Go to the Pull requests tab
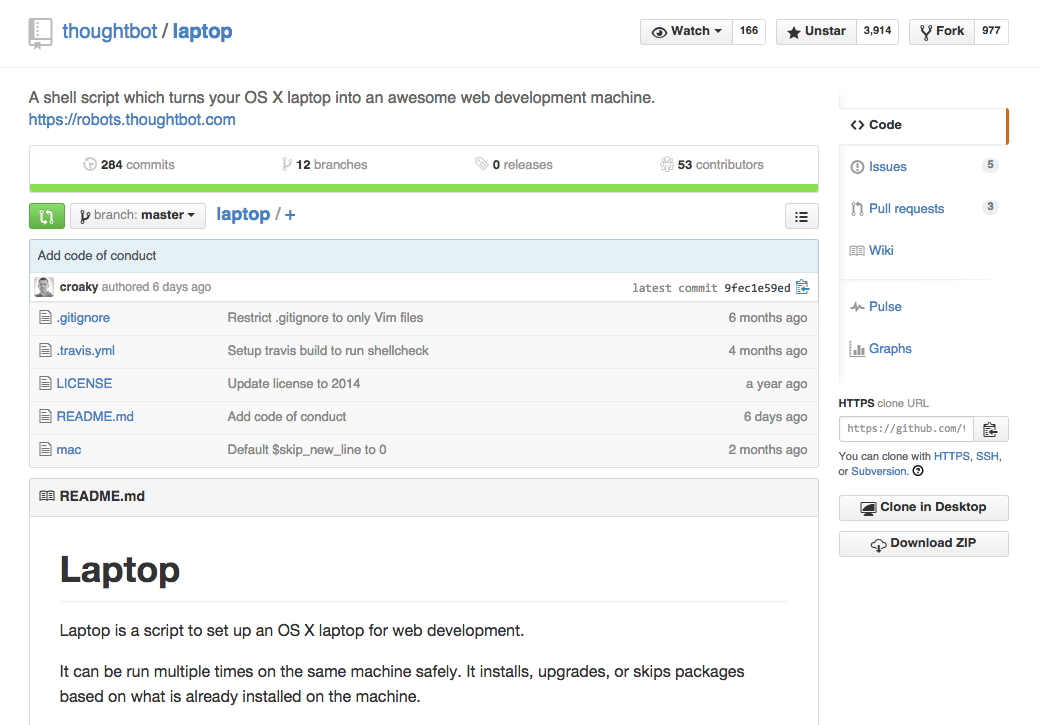 (x=906, y=209)
